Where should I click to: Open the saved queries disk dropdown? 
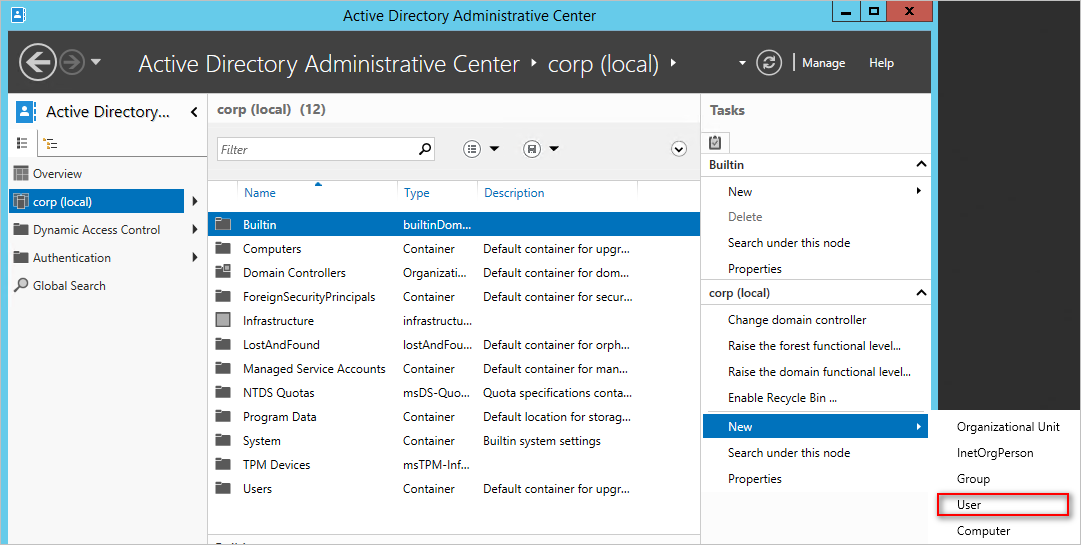pos(540,149)
